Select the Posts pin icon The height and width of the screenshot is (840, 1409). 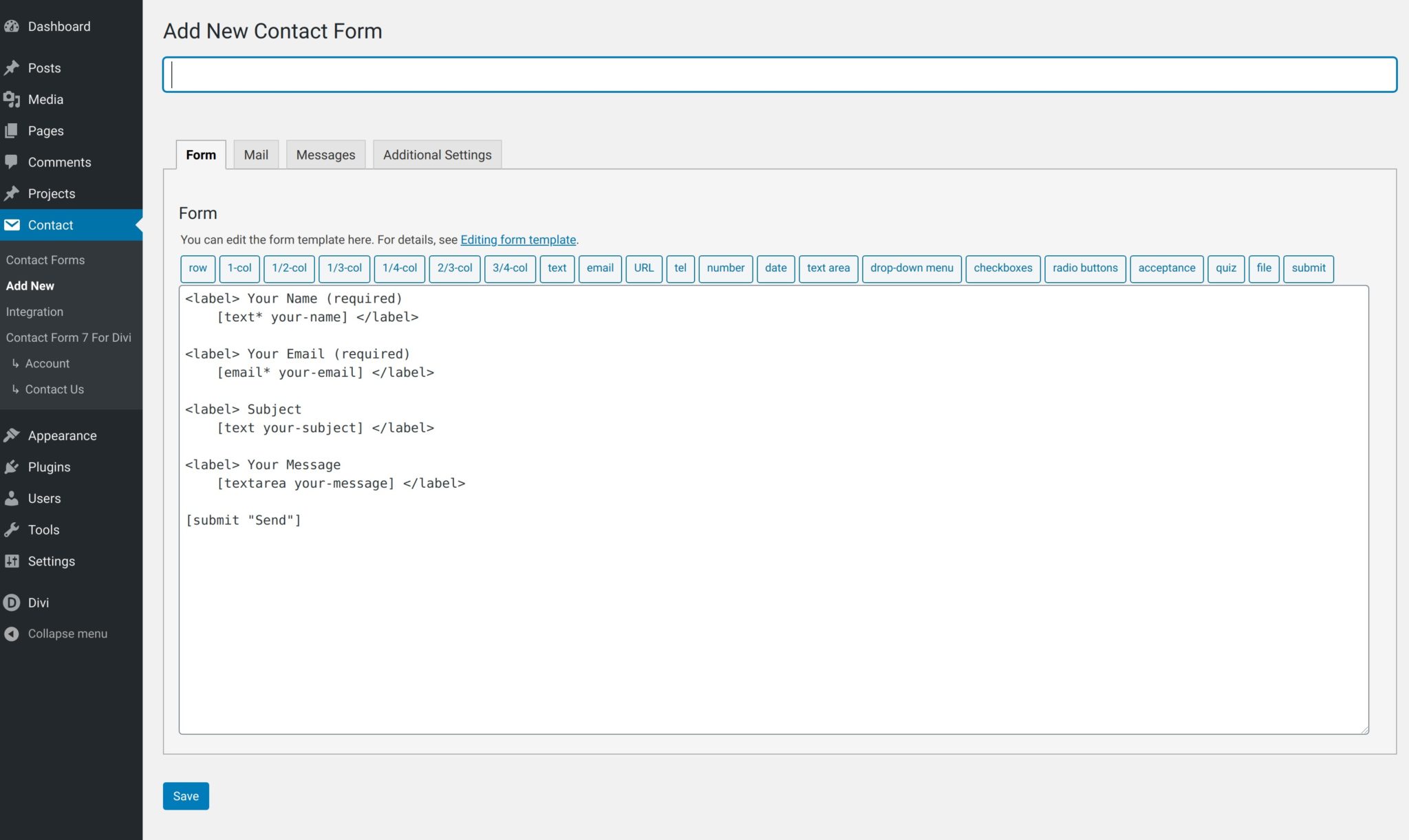coord(12,67)
